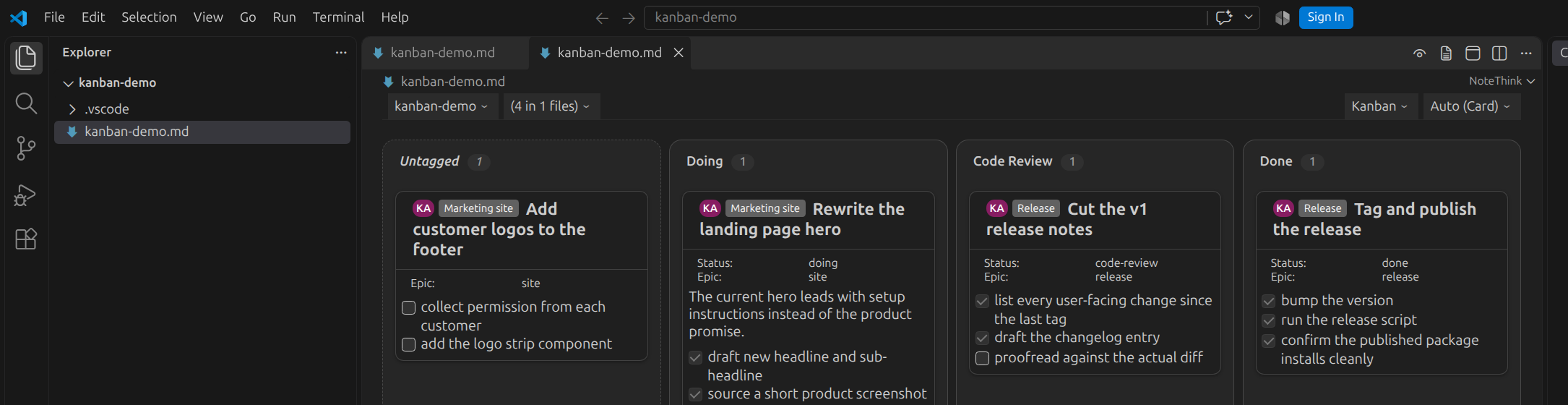Uncheck 'draft the changelog entry'
This screenshot has width=1568, height=405.
pos(982,338)
